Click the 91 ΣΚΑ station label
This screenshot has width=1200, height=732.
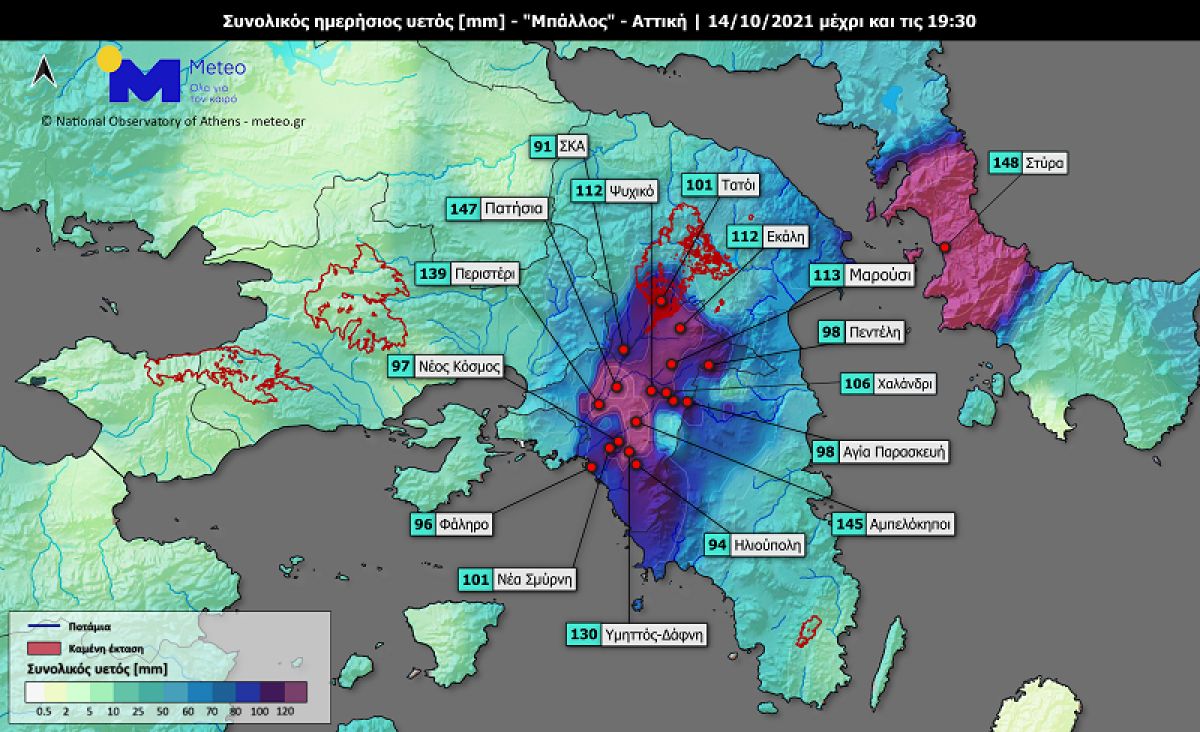click(559, 147)
